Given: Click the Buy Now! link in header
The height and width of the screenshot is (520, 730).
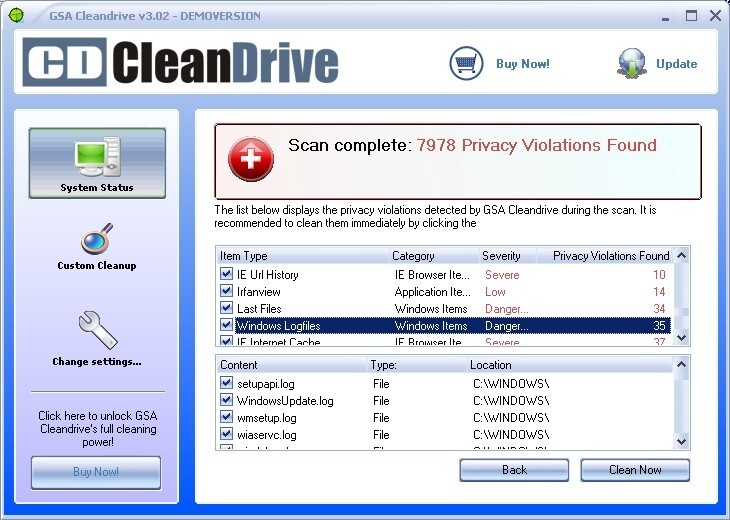Looking at the screenshot, I should point(523,63).
